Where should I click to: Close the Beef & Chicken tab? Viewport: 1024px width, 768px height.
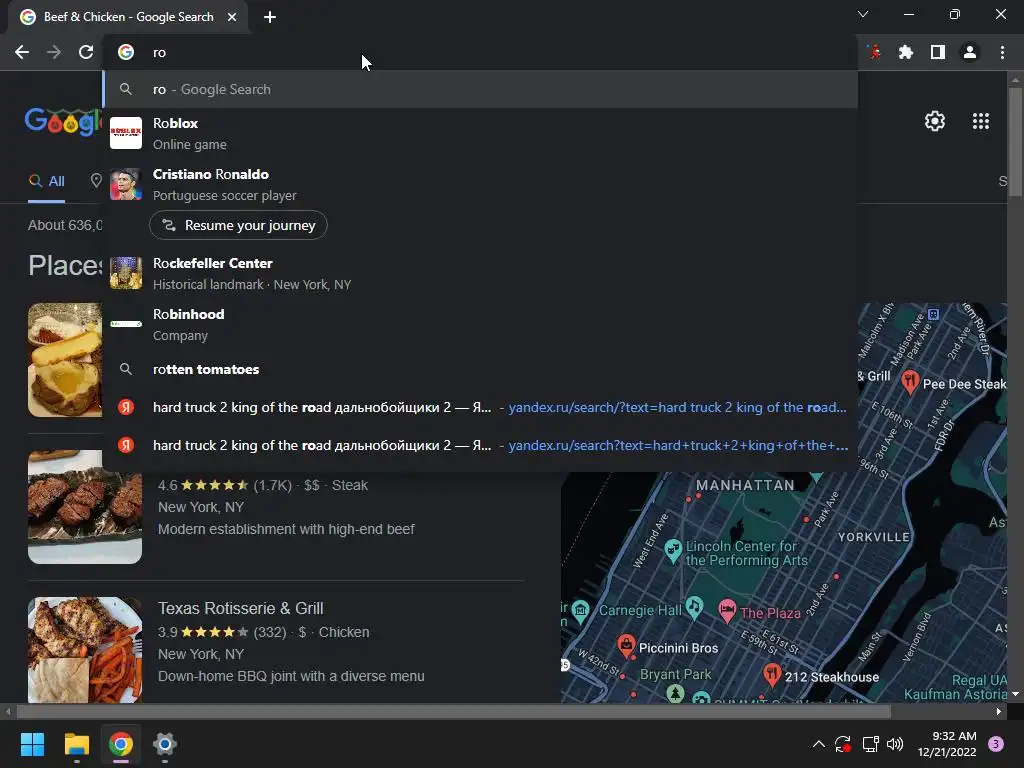[x=232, y=17]
